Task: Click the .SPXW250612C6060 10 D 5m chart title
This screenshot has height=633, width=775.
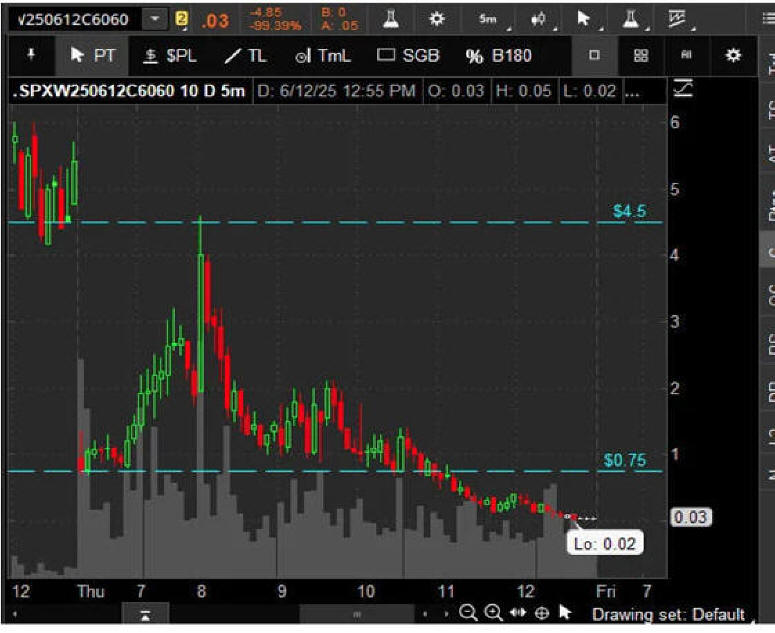Action: [x=129, y=91]
